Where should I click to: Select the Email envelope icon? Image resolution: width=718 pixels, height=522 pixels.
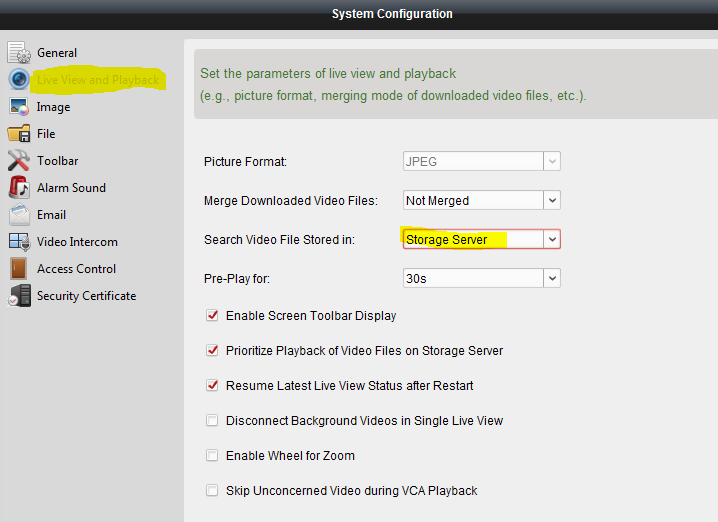pos(19,215)
